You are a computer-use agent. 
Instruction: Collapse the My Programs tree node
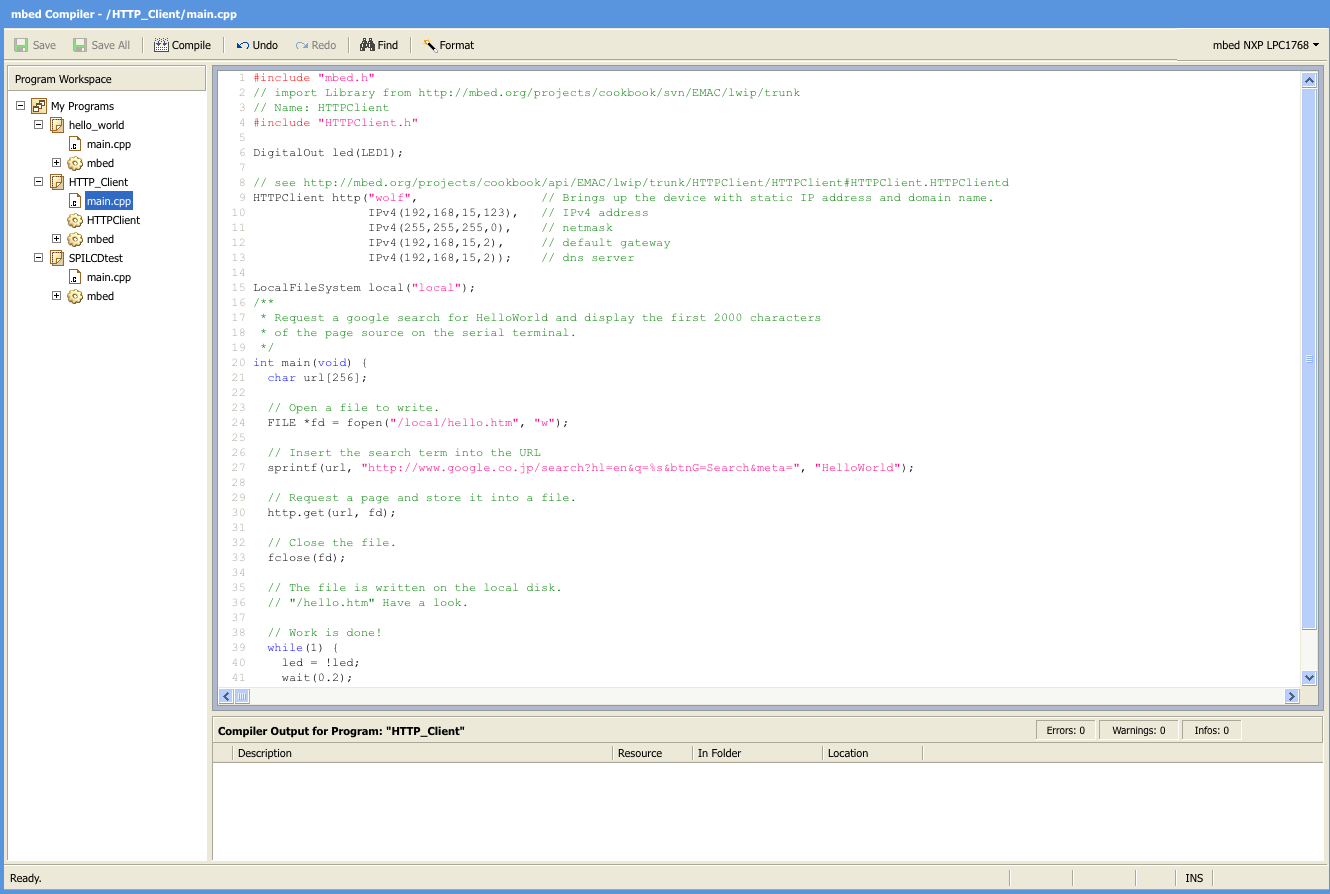tap(21, 106)
